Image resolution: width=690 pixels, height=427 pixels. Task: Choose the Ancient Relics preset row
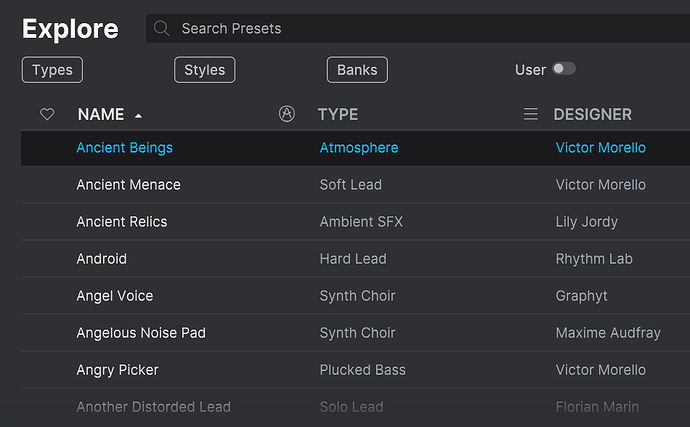click(x=122, y=222)
